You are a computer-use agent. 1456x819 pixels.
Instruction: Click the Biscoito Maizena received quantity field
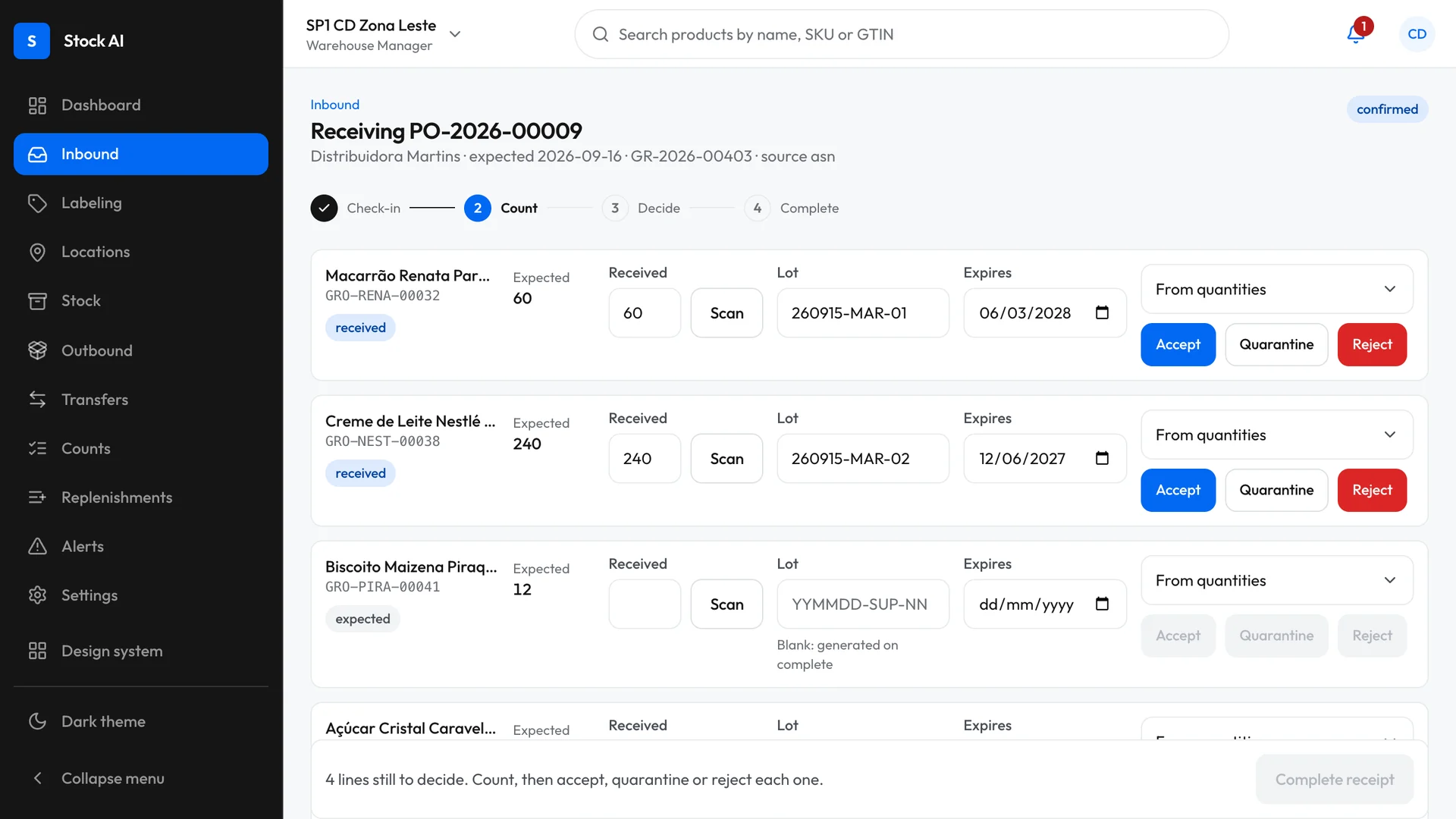click(x=645, y=604)
